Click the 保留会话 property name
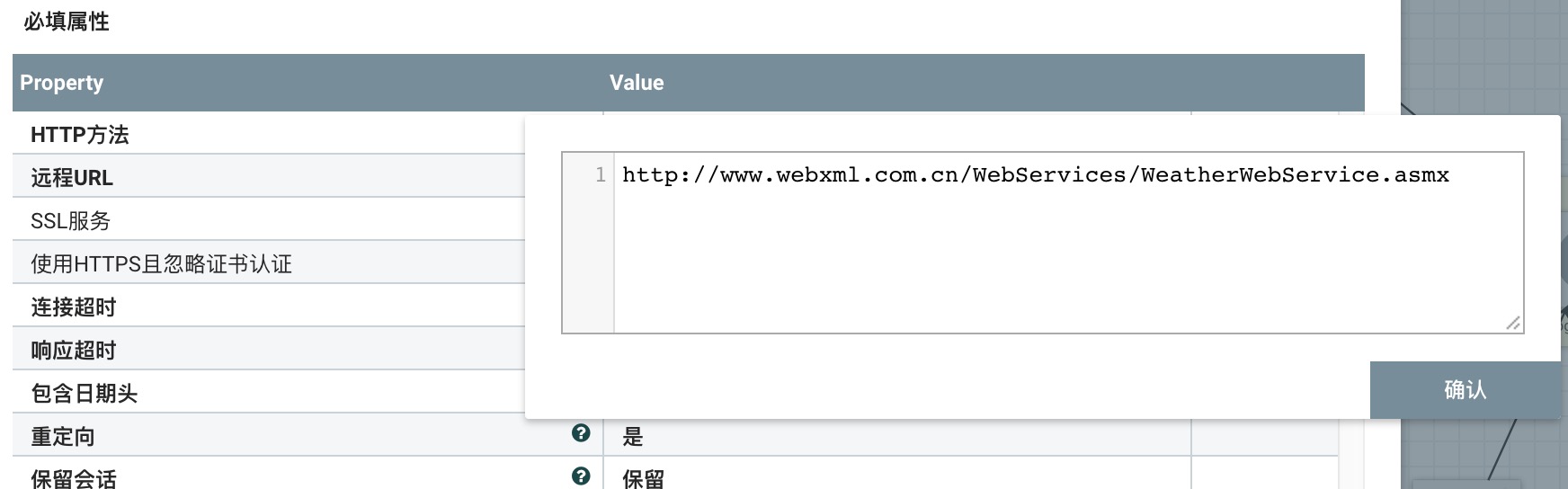 (74, 477)
